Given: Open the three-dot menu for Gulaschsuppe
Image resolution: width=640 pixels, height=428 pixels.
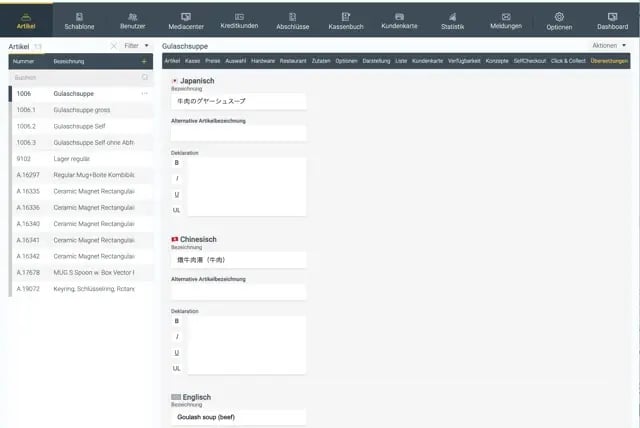Looking at the screenshot, I should coord(144,93).
